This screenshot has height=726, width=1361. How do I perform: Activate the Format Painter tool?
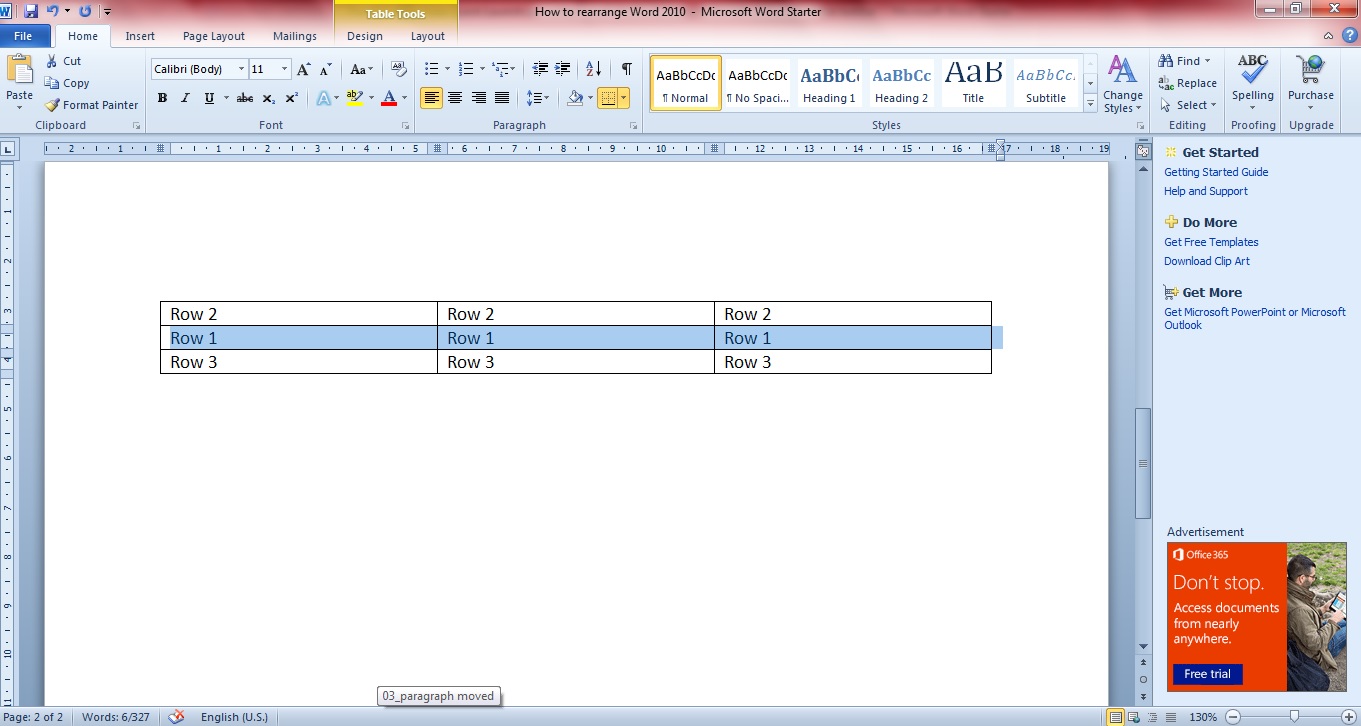click(x=92, y=105)
